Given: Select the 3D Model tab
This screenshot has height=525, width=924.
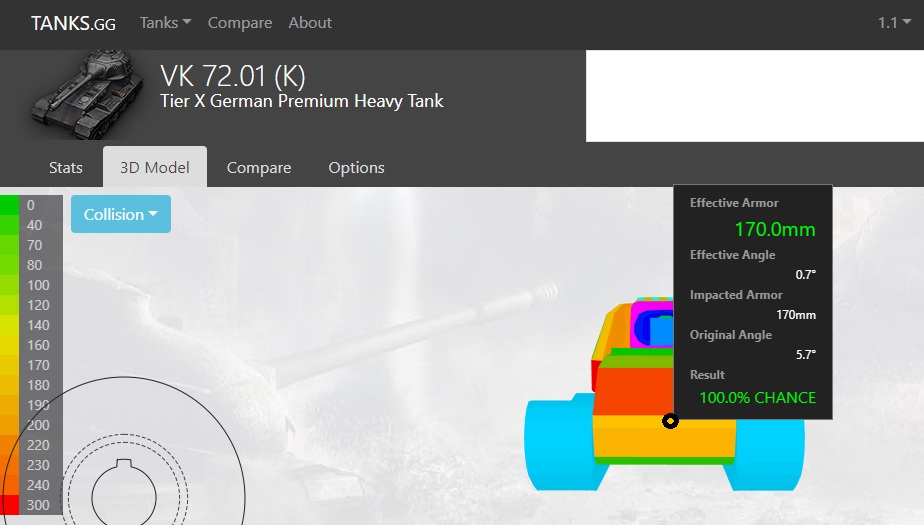Looking at the screenshot, I should [155, 167].
